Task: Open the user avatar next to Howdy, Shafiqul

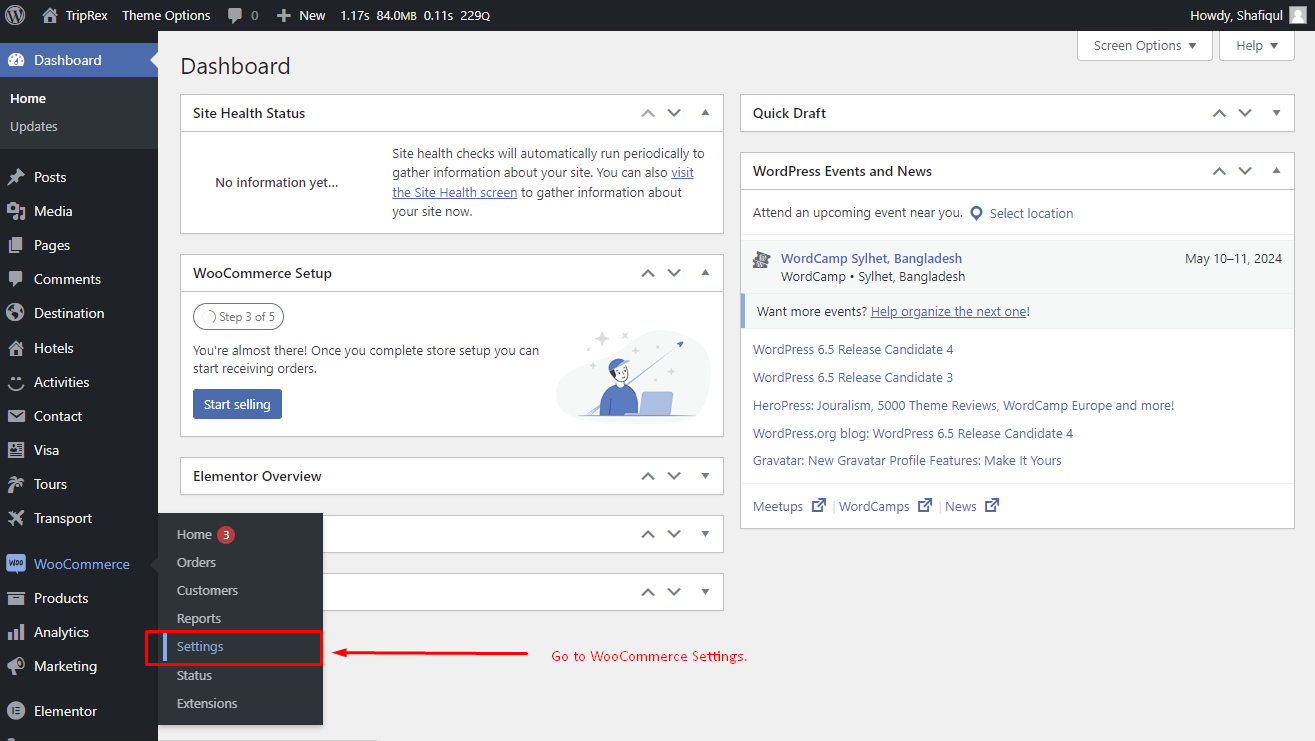Action: 1297,15
